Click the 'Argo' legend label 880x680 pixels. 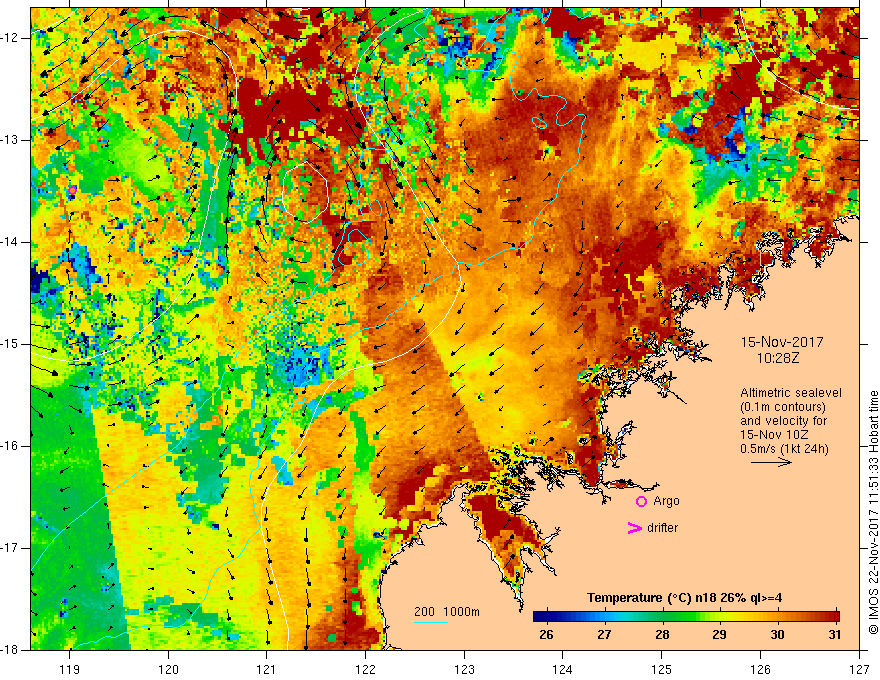666,501
